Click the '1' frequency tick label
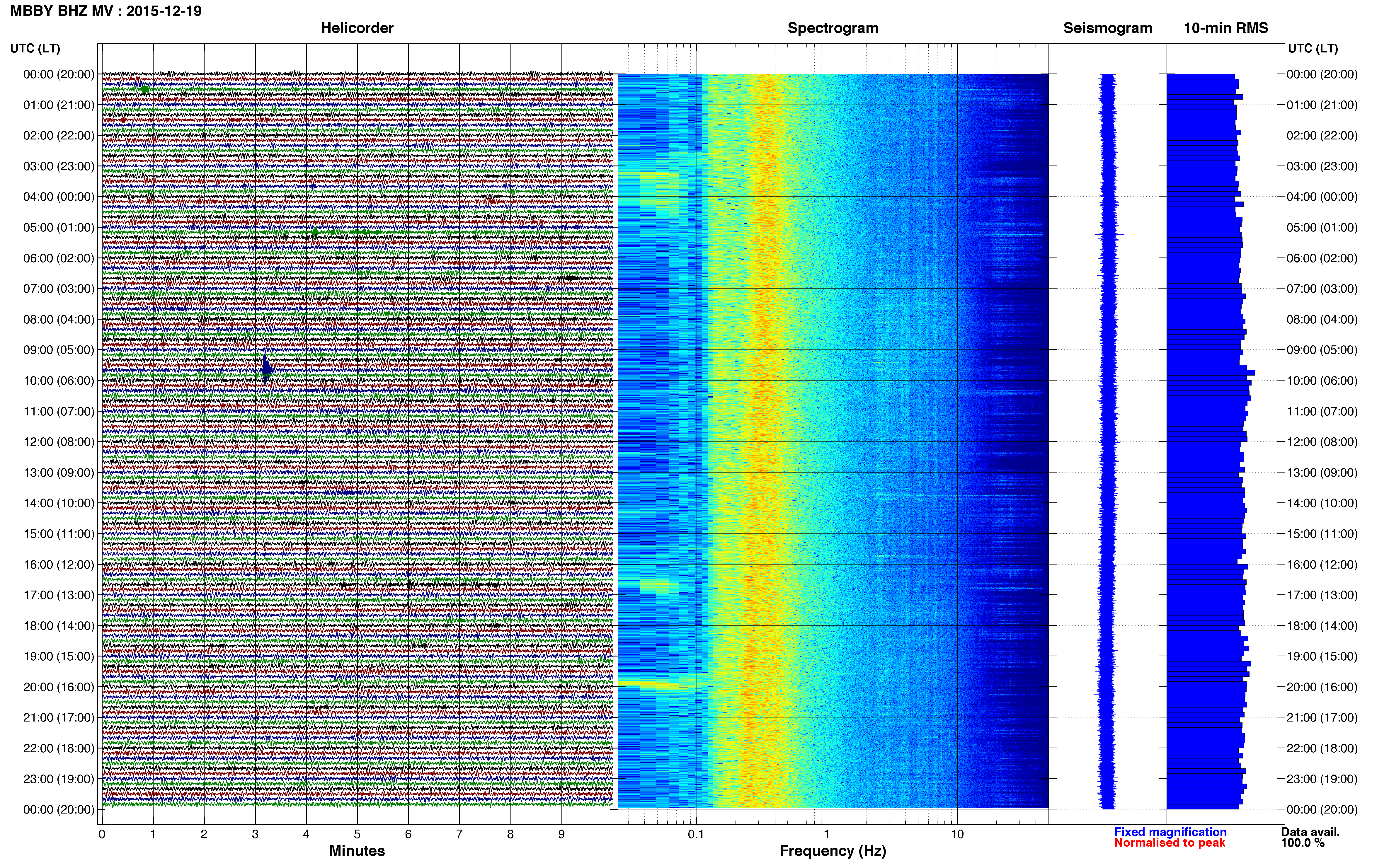The width and height of the screenshot is (1389, 868). coord(826,834)
